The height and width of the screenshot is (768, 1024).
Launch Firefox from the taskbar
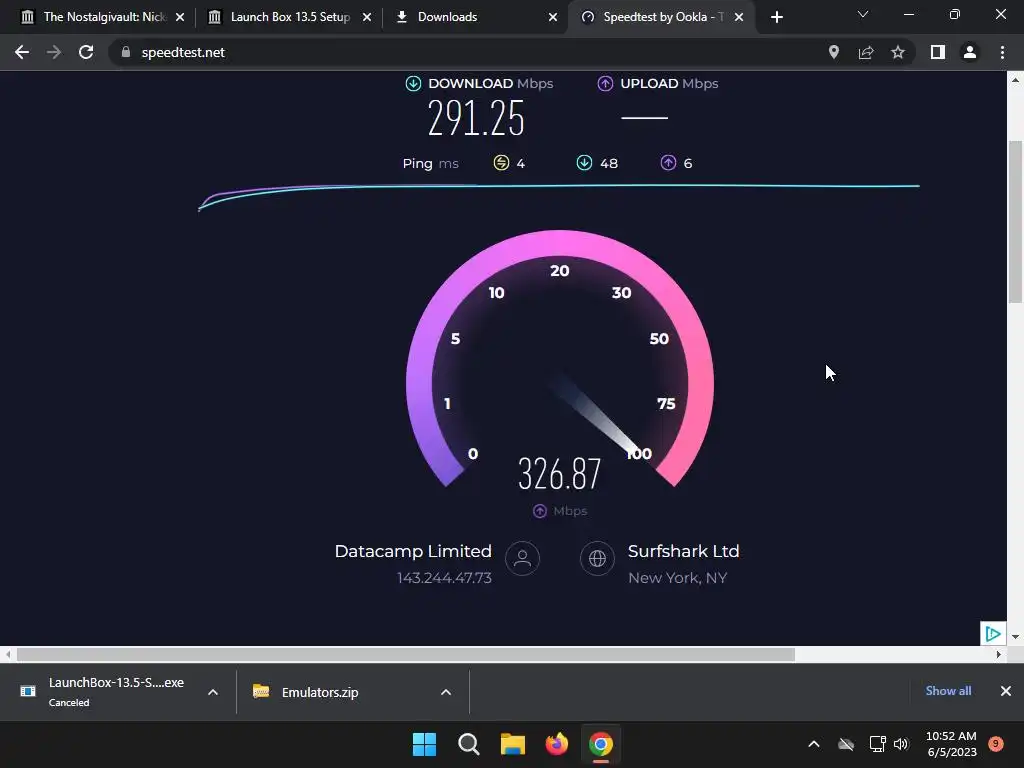pos(556,744)
